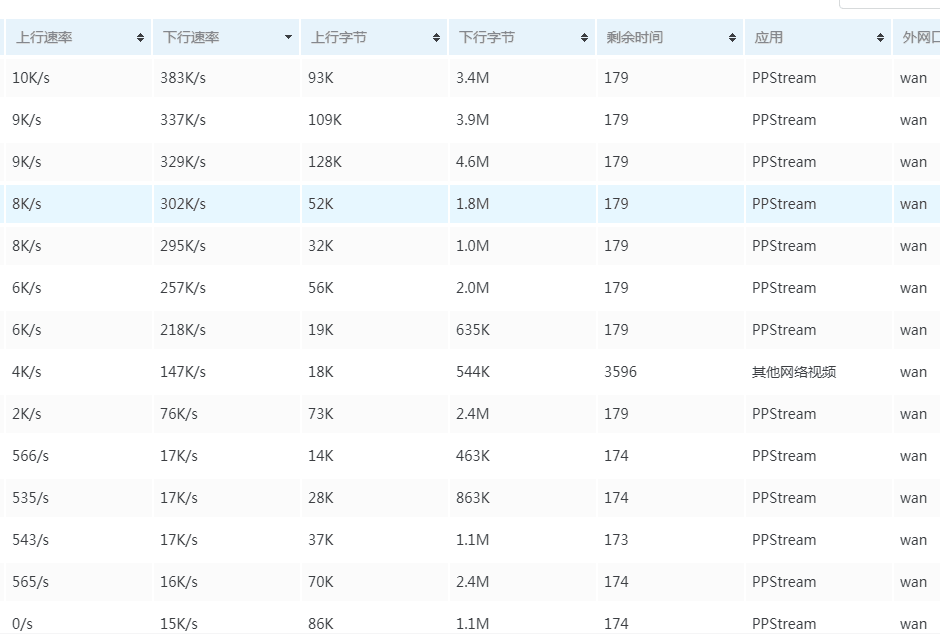Select the 其他网络视频 application cell

click(x=794, y=372)
